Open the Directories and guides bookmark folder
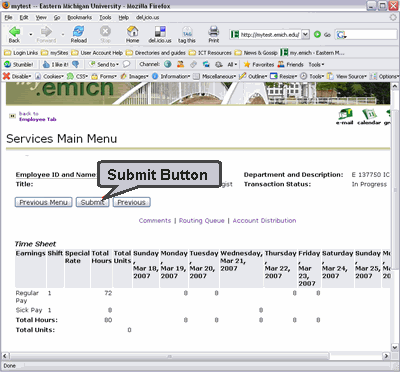 click(x=156, y=53)
